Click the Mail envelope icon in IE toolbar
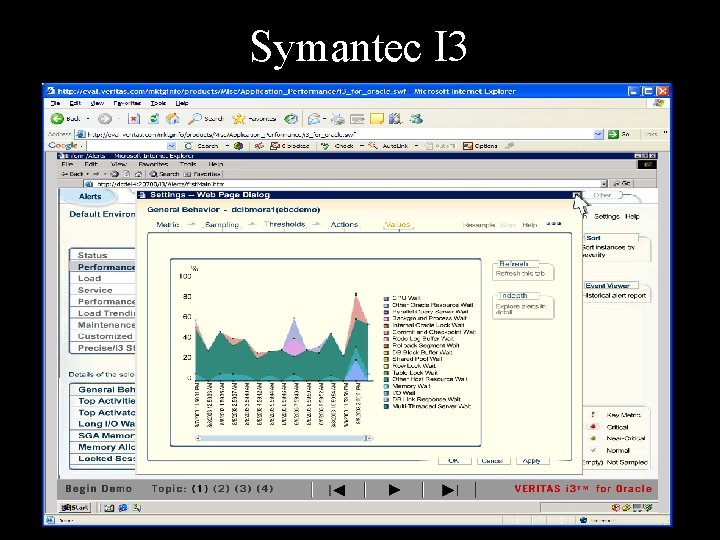720x540 pixels. [x=314, y=119]
